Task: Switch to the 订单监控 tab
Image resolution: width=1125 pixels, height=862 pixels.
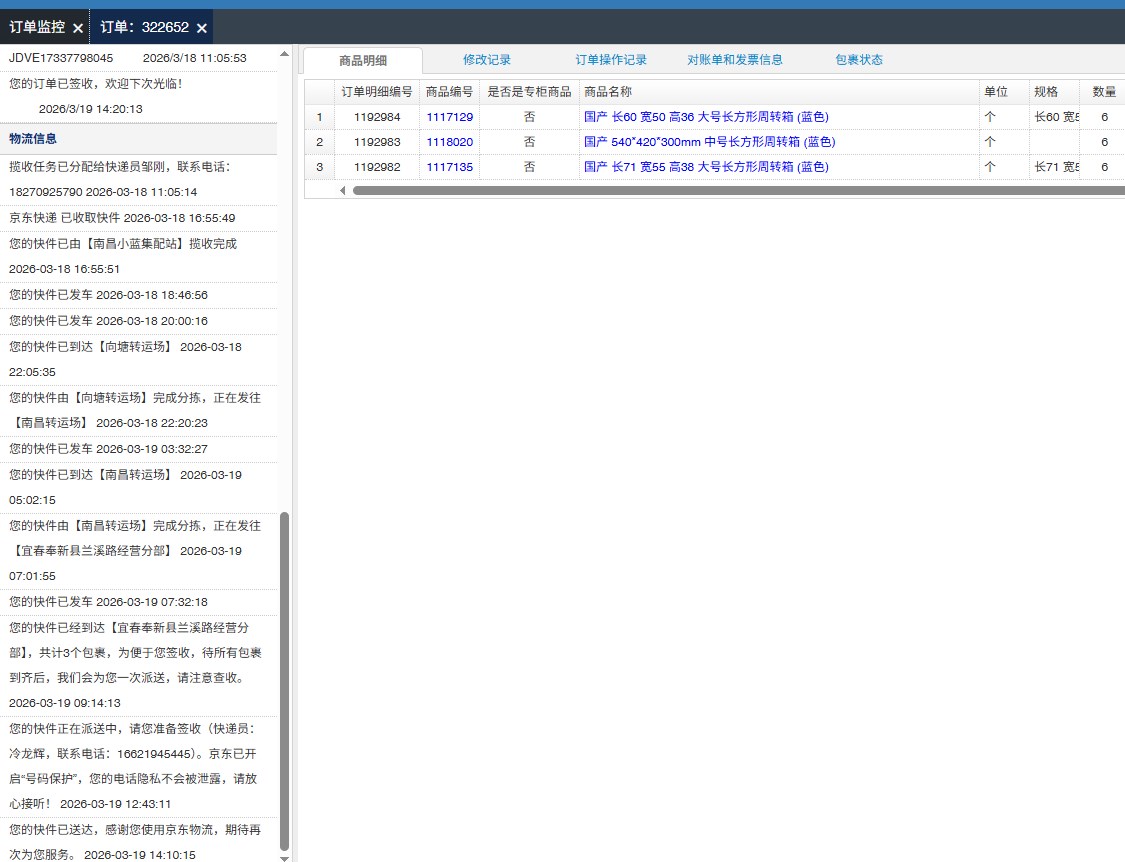Action: tap(37, 27)
